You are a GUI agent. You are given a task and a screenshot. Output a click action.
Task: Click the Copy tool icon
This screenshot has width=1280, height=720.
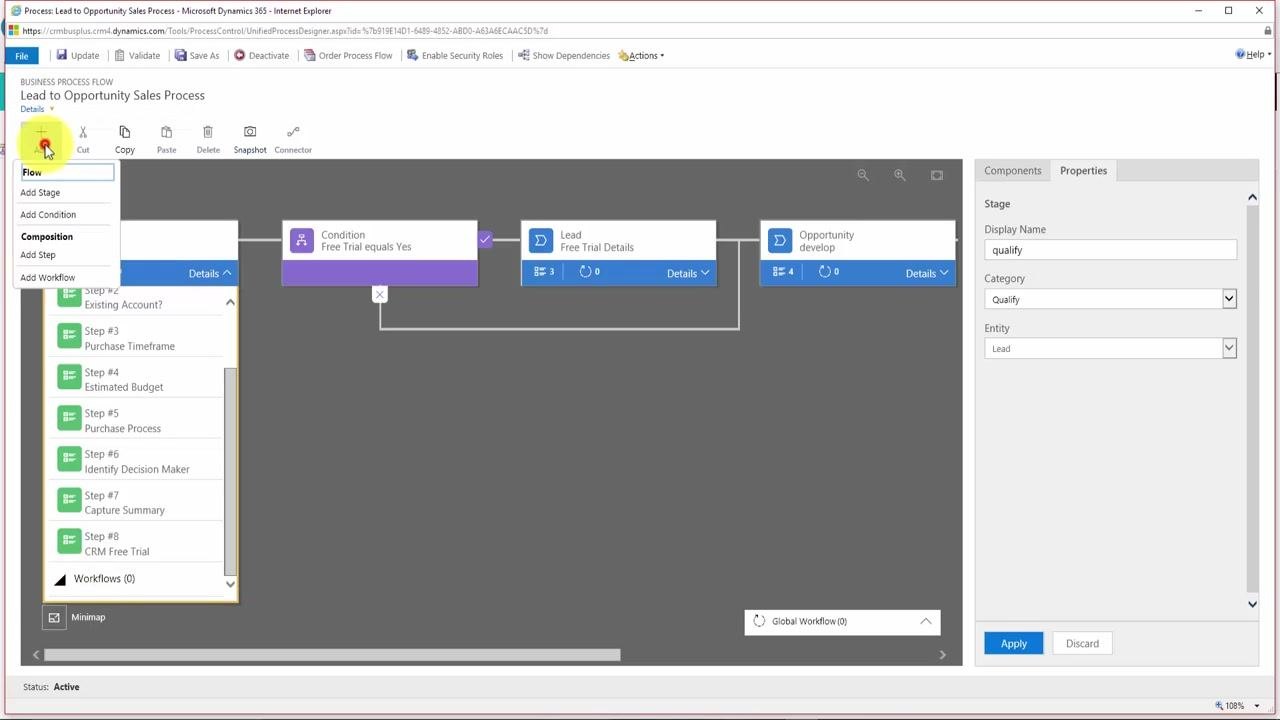(124, 132)
